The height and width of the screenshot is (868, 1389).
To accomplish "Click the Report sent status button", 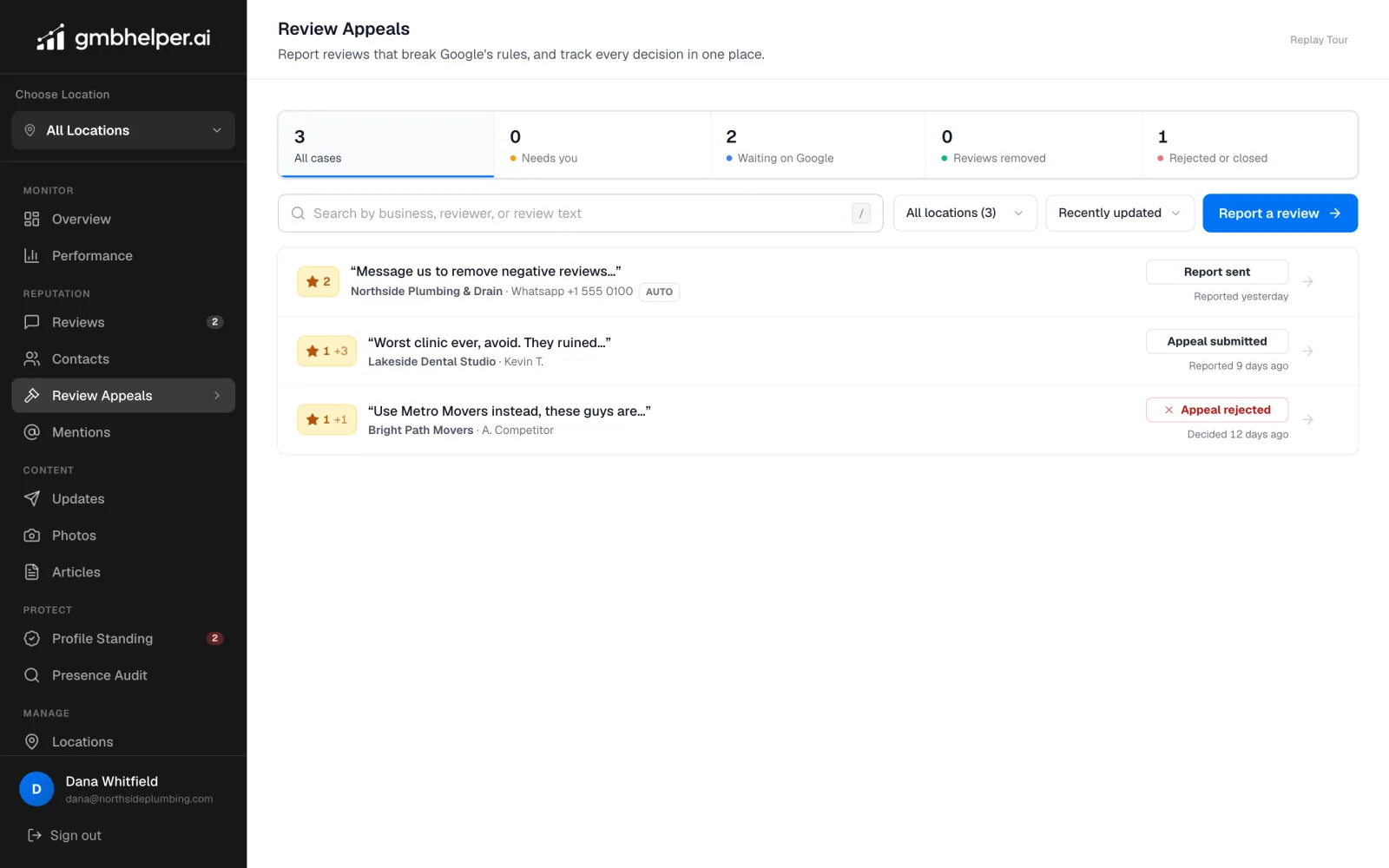I will tap(1217, 272).
